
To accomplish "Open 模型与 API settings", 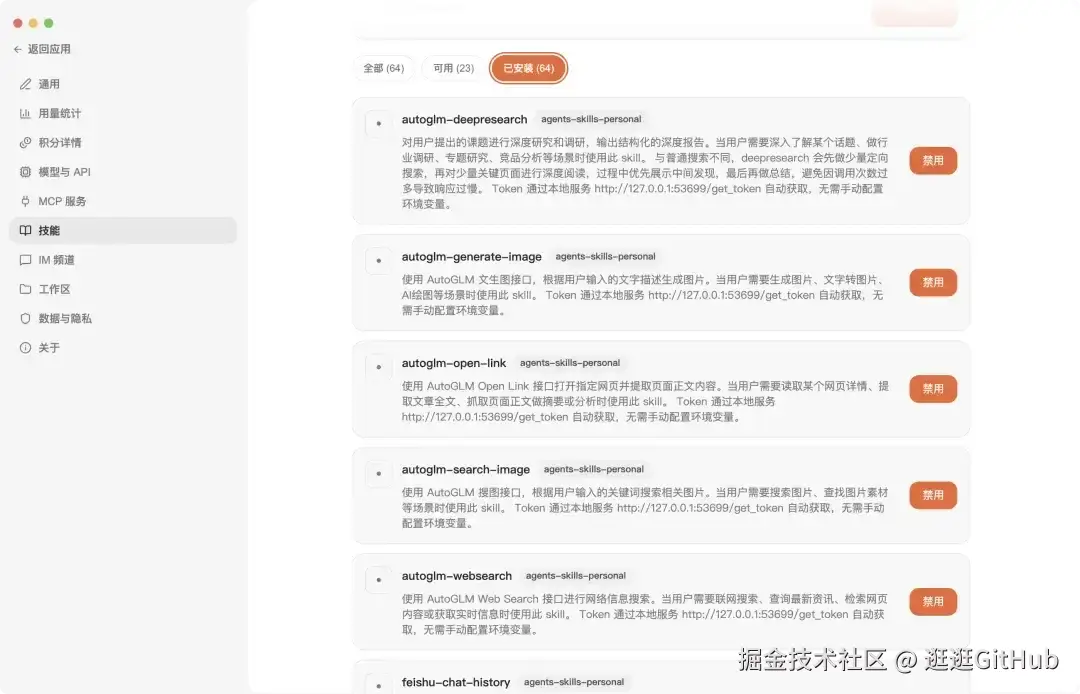I will 123,172.
